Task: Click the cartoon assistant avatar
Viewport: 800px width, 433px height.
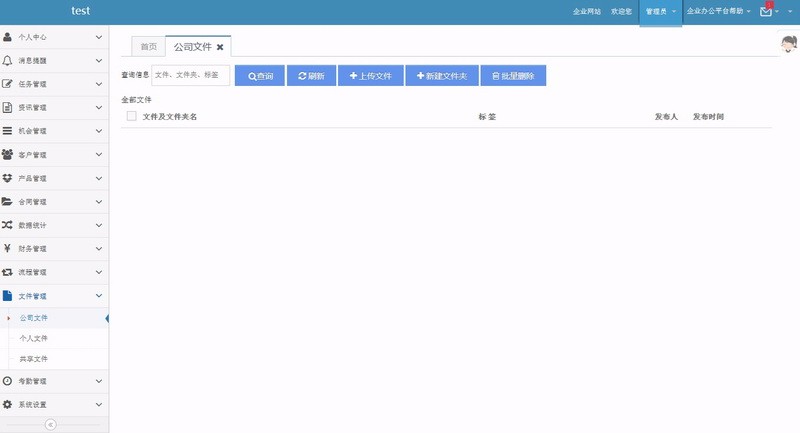Action: click(789, 44)
